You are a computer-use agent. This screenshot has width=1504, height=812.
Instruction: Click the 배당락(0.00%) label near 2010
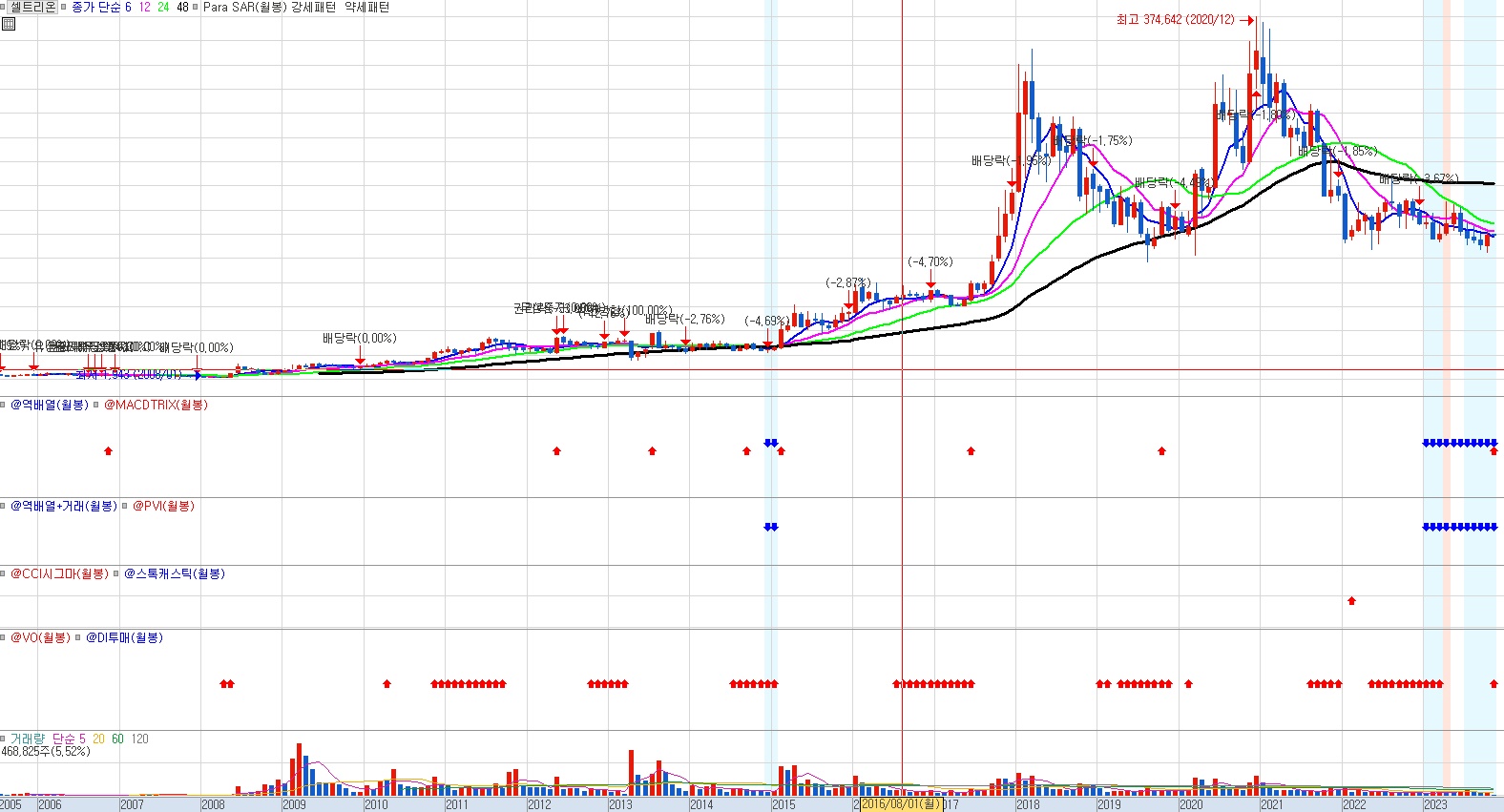(360, 338)
